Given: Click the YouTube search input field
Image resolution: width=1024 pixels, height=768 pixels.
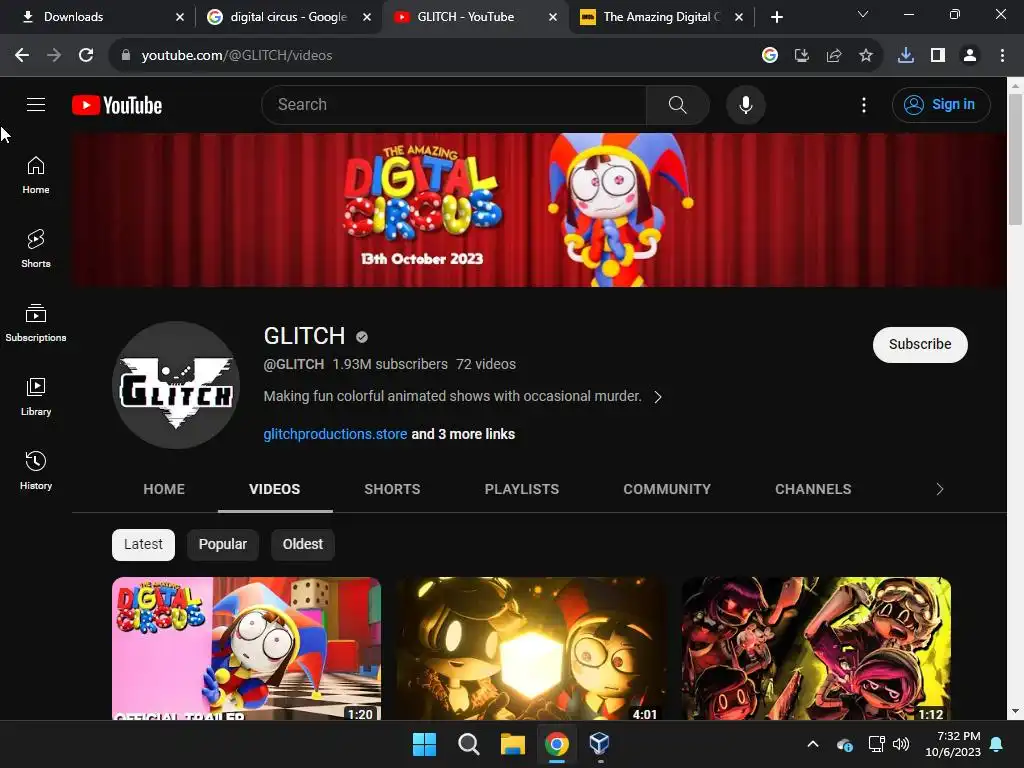Looking at the screenshot, I should click(454, 104).
